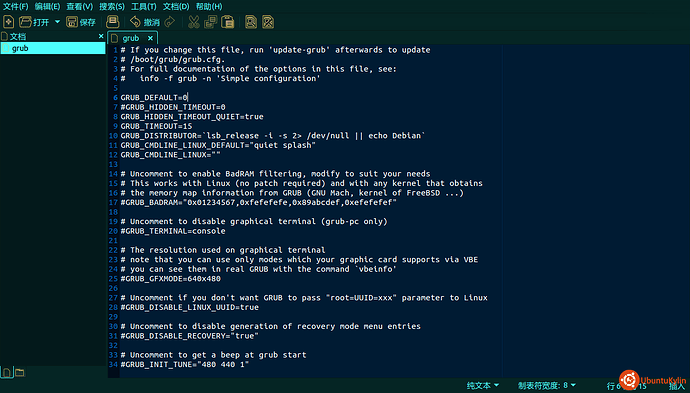Click the find magnifier icon
This screenshot has height=393, width=690.
pyautogui.click(x=251, y=22)
